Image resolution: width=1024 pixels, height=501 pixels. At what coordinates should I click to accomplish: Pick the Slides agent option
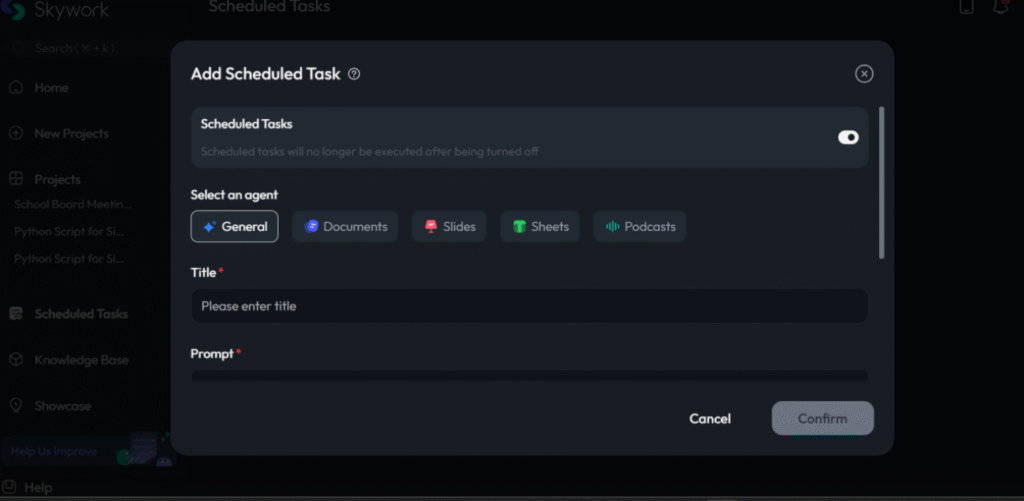(448, 227)
